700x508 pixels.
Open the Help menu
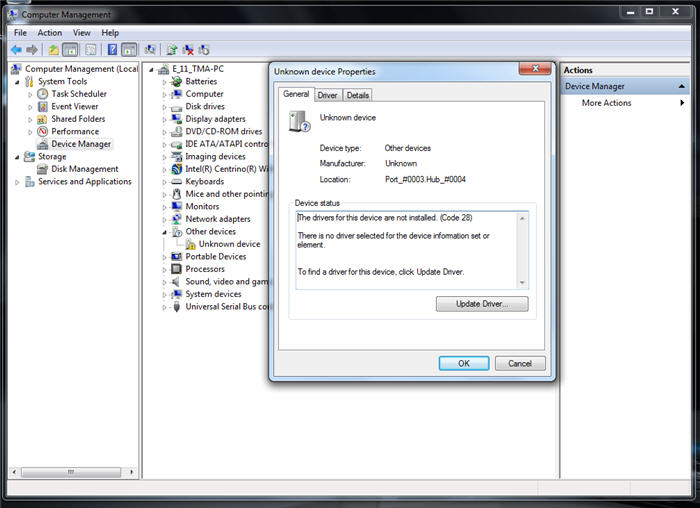110,33
